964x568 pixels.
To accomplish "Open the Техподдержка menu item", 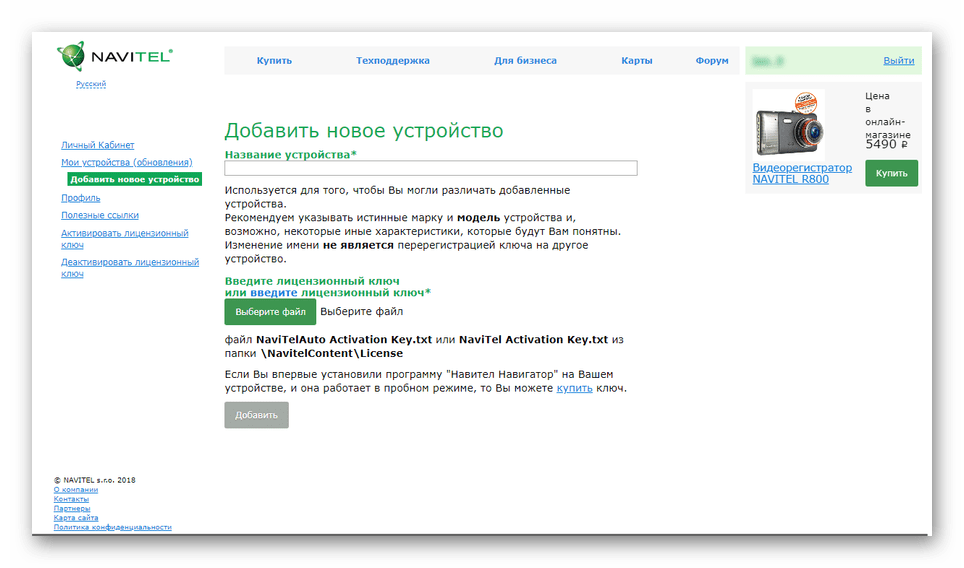I will [393, 61].
